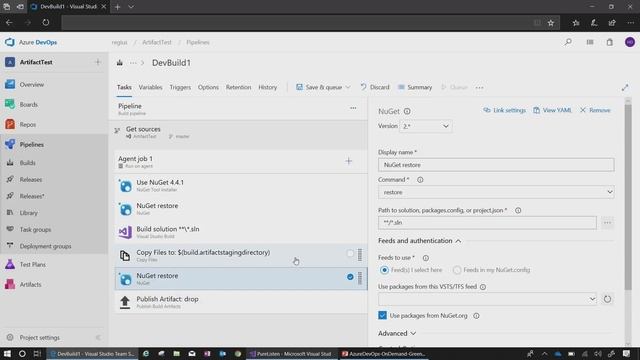This screenshot has height=360, width=640.
Task: Open breadcrumb more options ellipsis beside DevBuild1
Action: 133,63
